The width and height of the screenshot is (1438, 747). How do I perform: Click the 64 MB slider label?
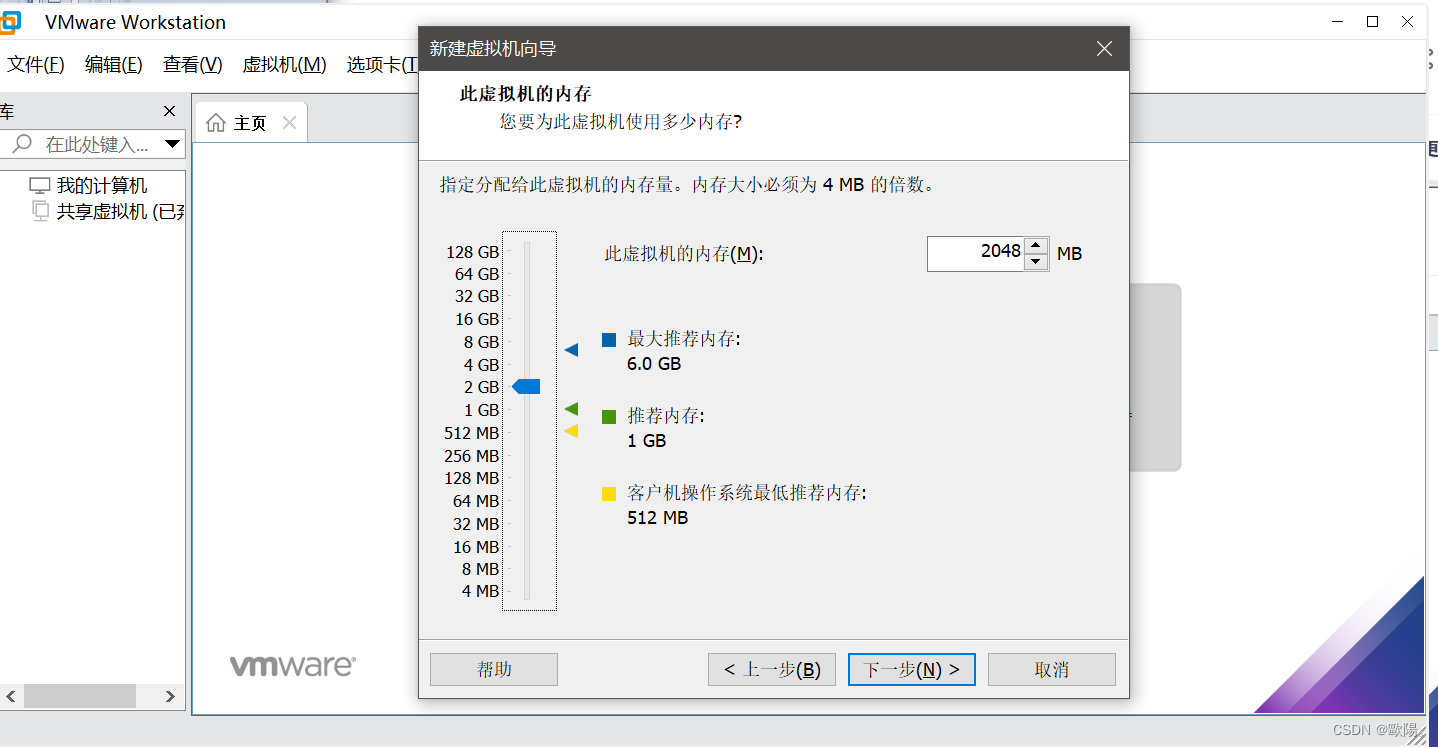click(475, 501)
